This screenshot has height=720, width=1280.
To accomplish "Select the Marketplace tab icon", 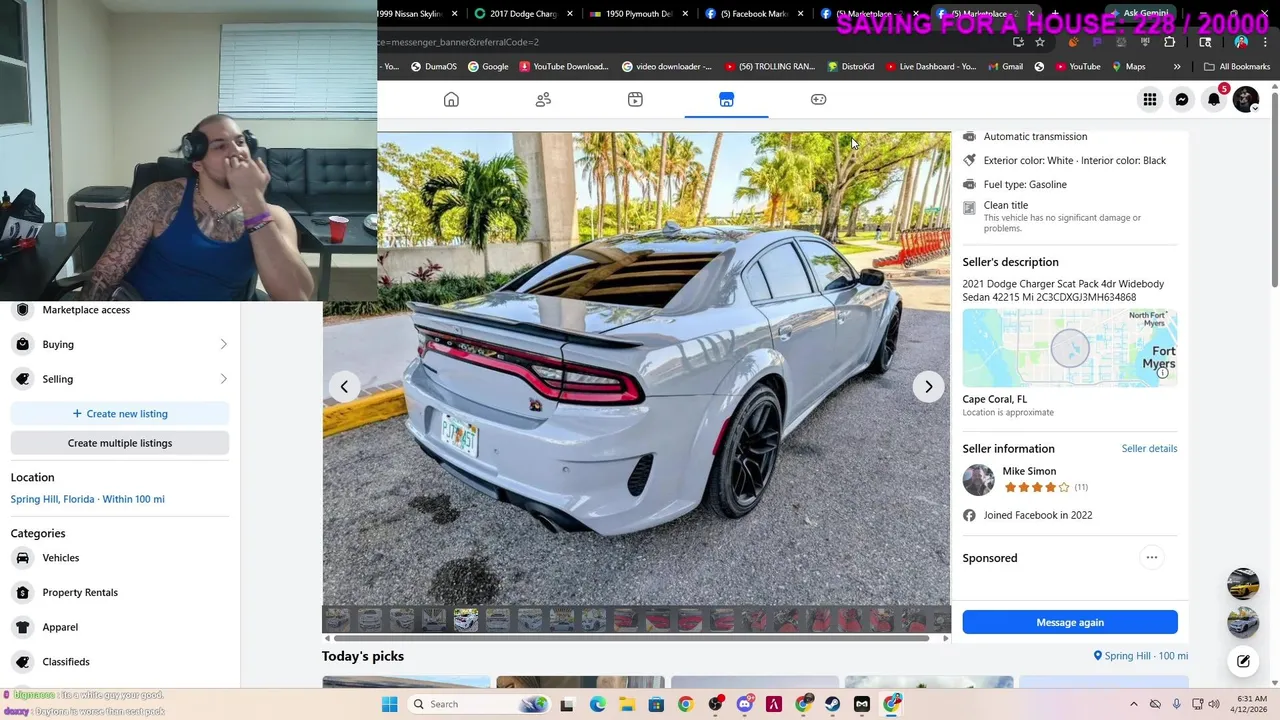I will (x=727, y=99).
